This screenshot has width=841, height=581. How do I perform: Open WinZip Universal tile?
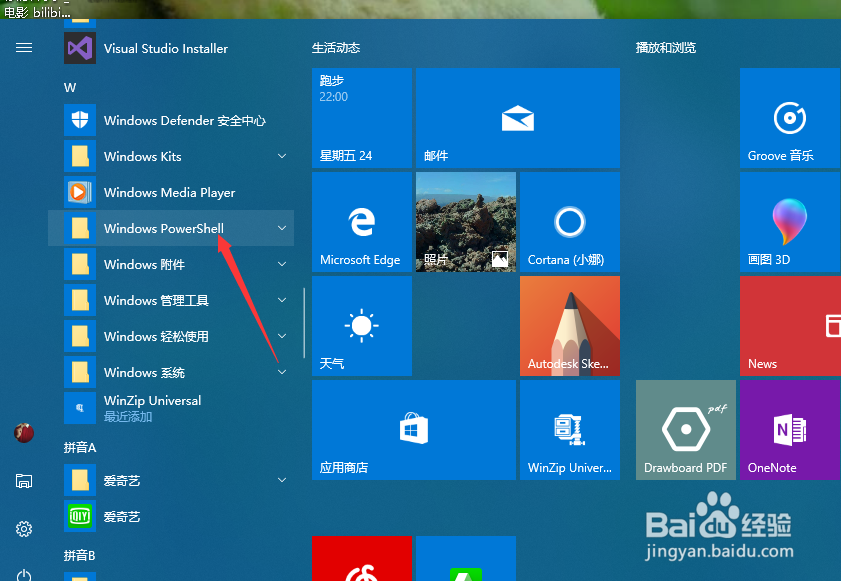pyautogui.click(x=570, y=430)
